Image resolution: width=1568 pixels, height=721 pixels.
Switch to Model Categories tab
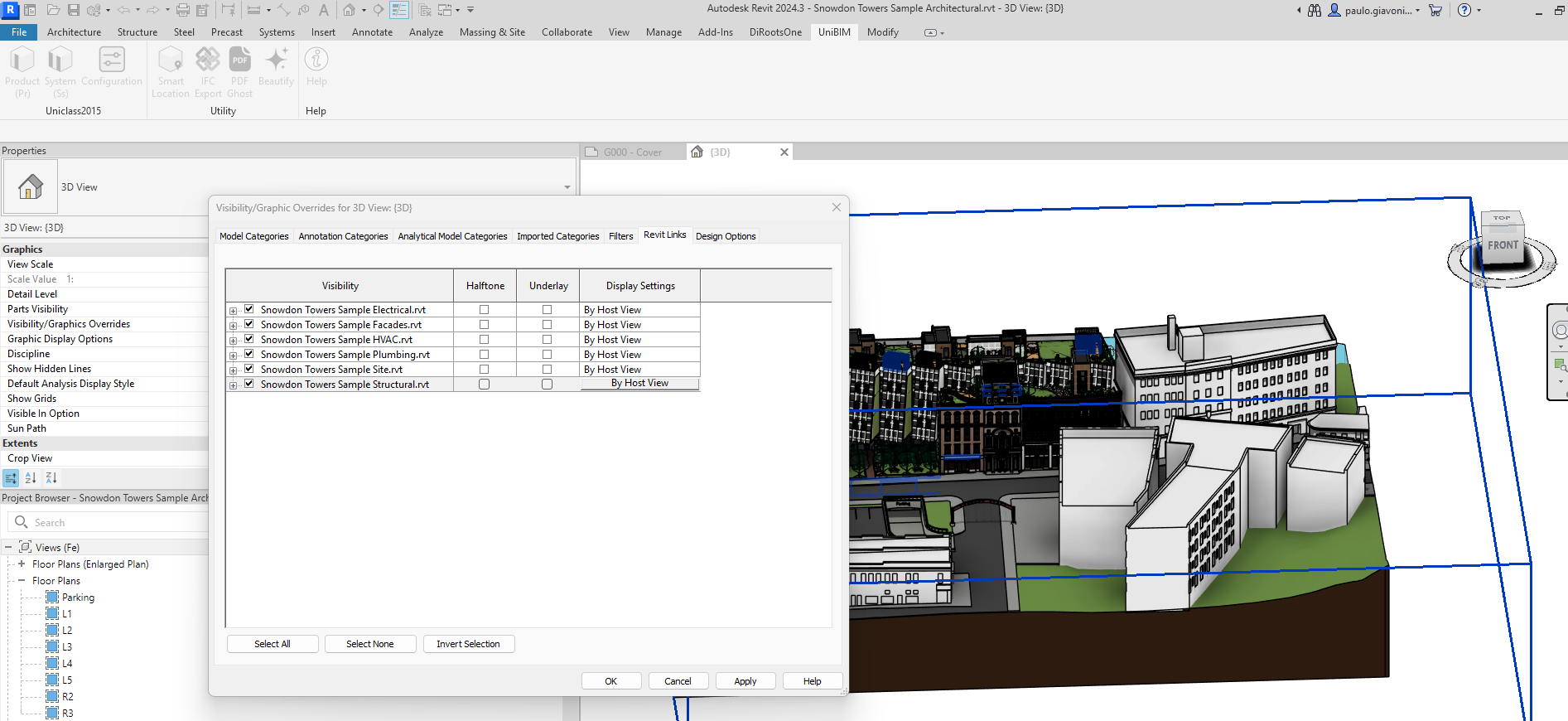(x=253, y=236)
